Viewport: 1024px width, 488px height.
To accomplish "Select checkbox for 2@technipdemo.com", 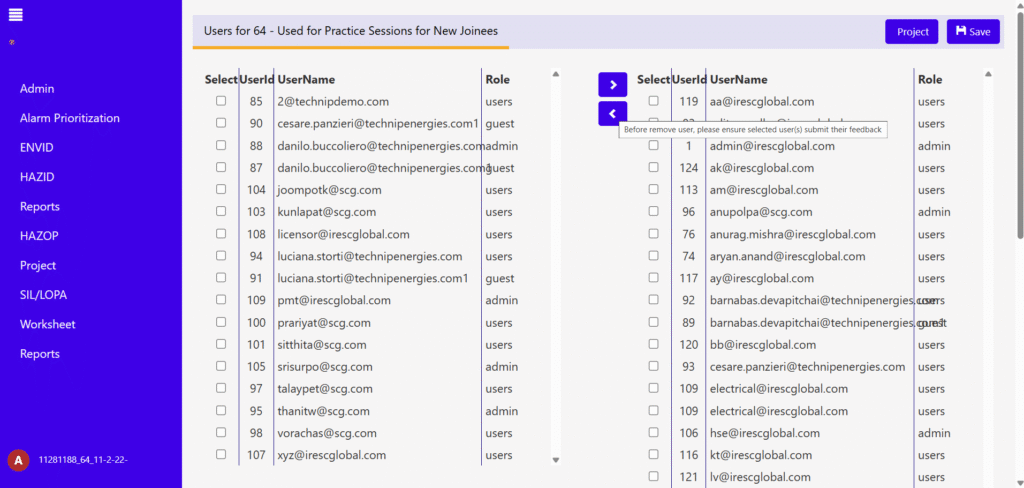I will coord(221,101).
